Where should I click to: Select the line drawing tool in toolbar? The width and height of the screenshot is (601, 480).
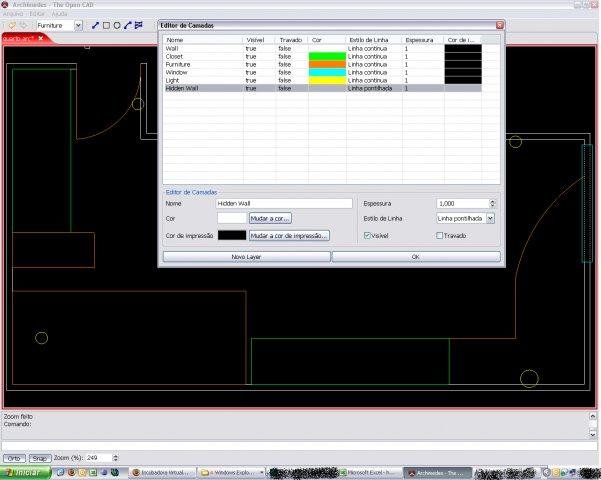click(x=95, y=25)
